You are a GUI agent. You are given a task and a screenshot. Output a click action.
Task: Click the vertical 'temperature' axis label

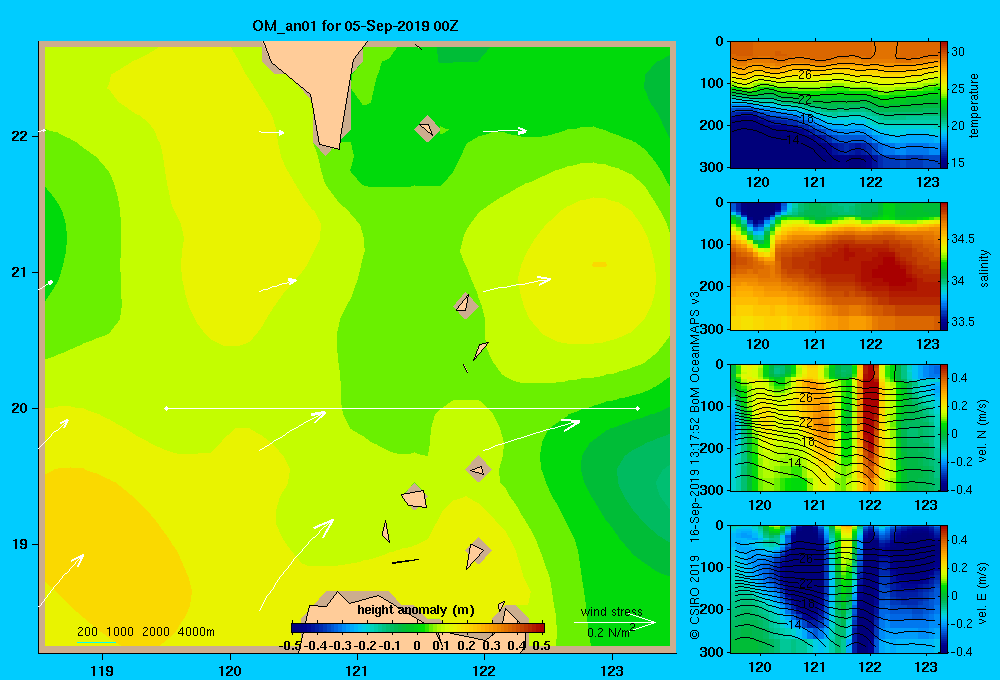click(x=974, y=105)
